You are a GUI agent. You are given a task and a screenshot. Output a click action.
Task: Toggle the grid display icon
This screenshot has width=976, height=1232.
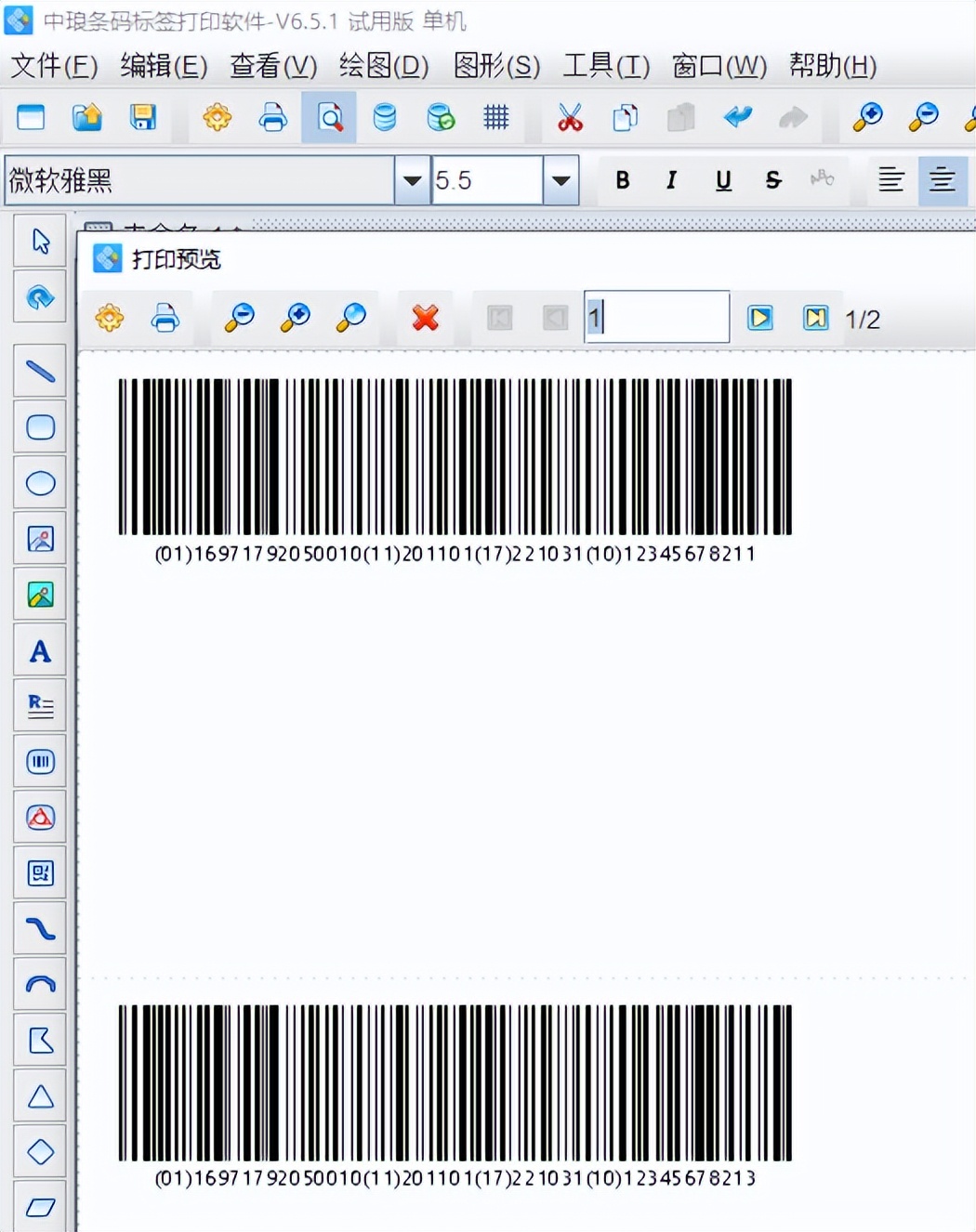pos(496,117)
